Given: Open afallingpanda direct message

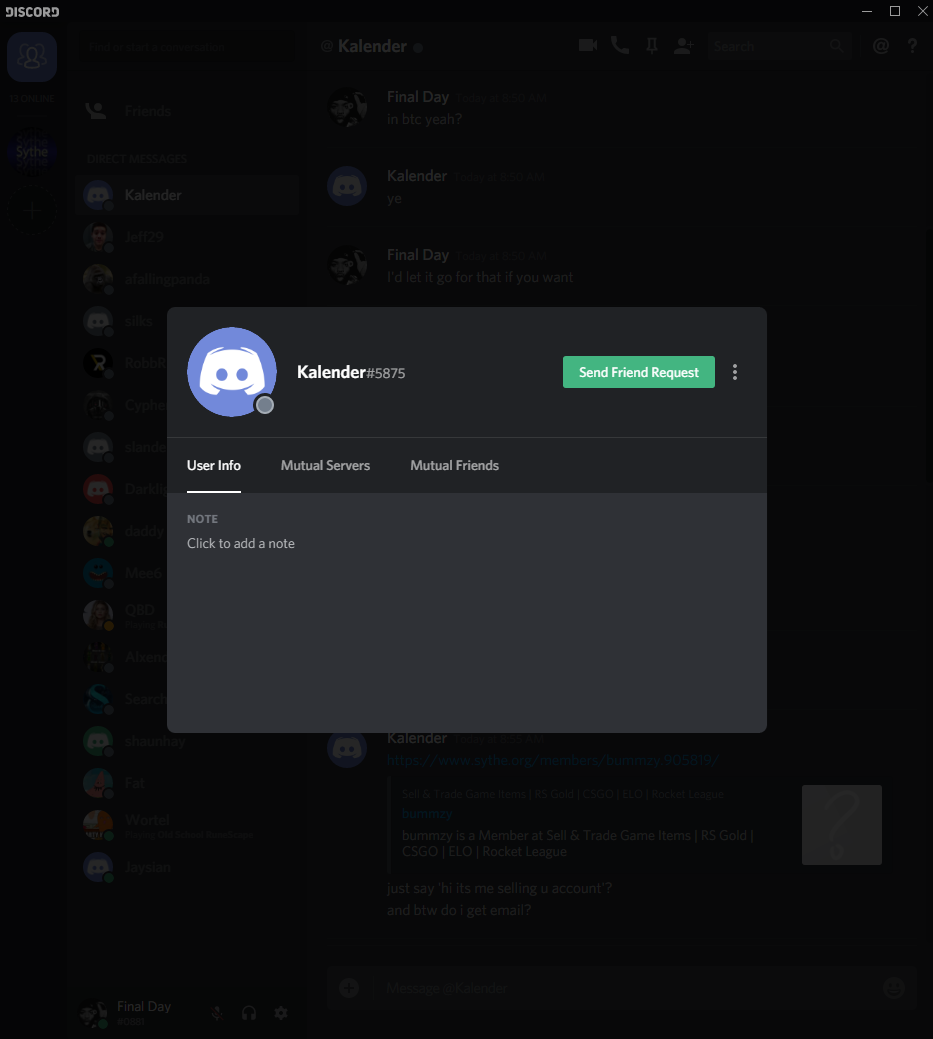Looking at the screenshot, I should (x=187, y=279).
